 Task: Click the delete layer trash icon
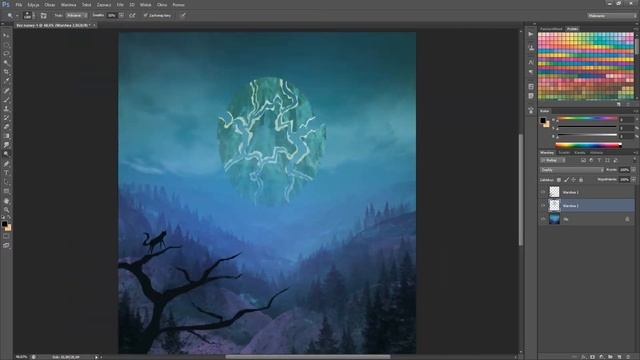(x=629, y=357)
